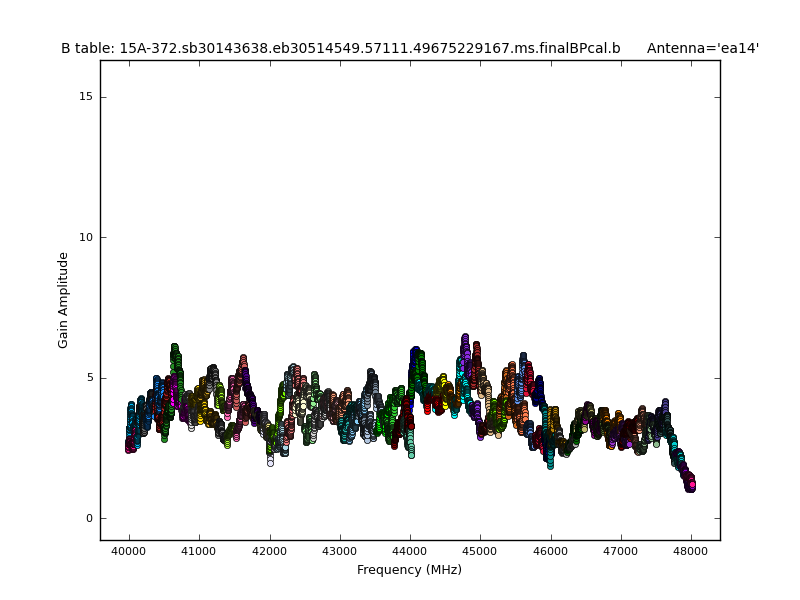This screenshot has width=800, height=600.
Task: Click the 45000 x-axis tick label
Action: tap(479, 551)
